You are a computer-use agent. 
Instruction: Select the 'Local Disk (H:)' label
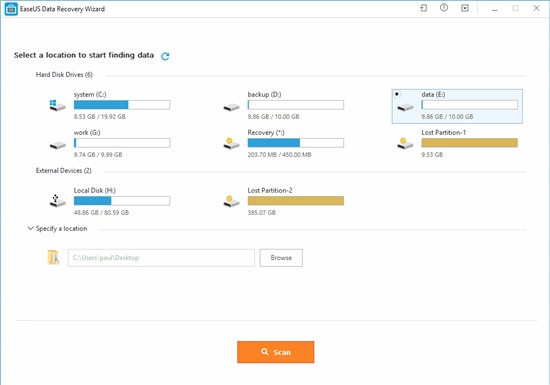click(94, 190)
